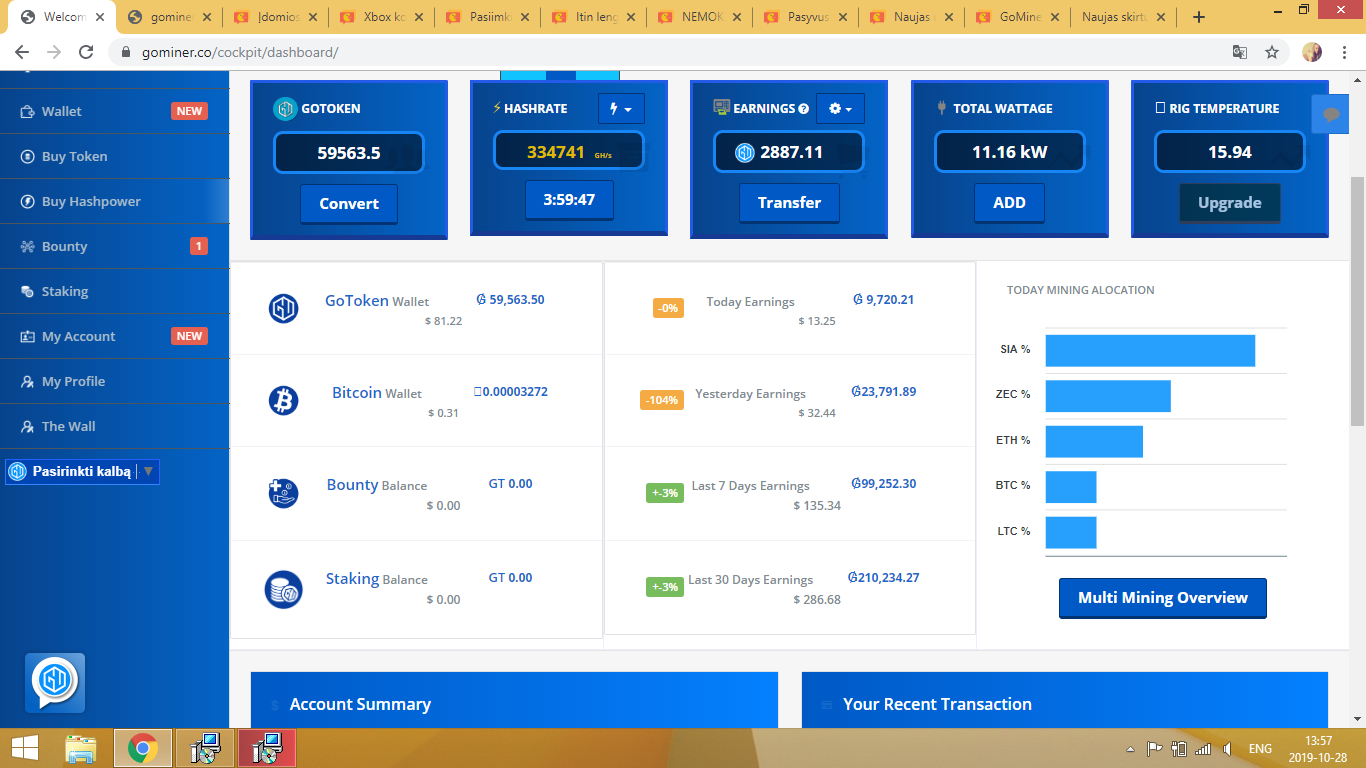Screen dimensions: 1366x768
Task: Click Yesterday Earnings value 23,791.89
Action: point(884,392)
